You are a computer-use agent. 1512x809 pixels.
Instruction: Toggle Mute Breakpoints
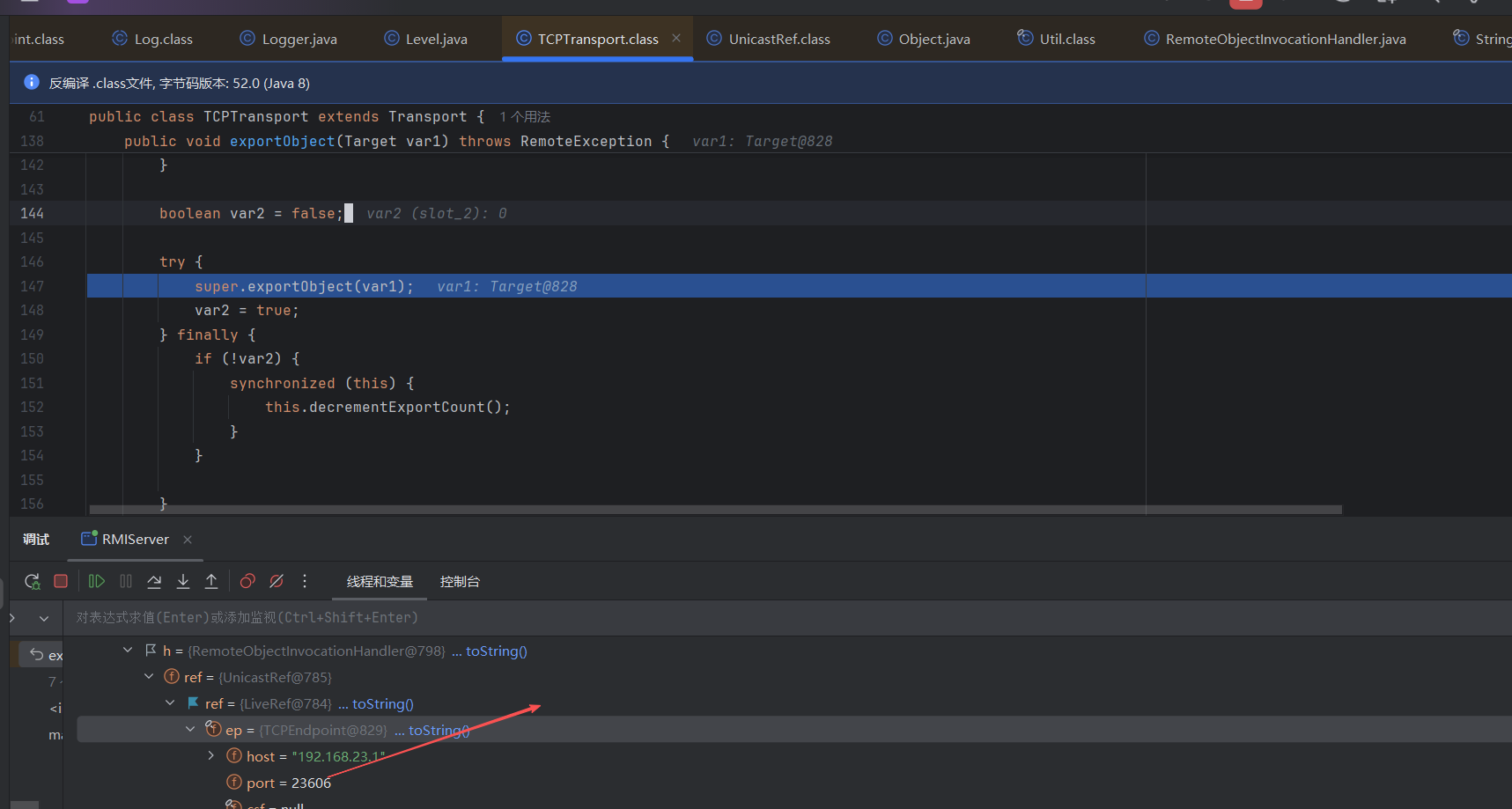(277, 581)
